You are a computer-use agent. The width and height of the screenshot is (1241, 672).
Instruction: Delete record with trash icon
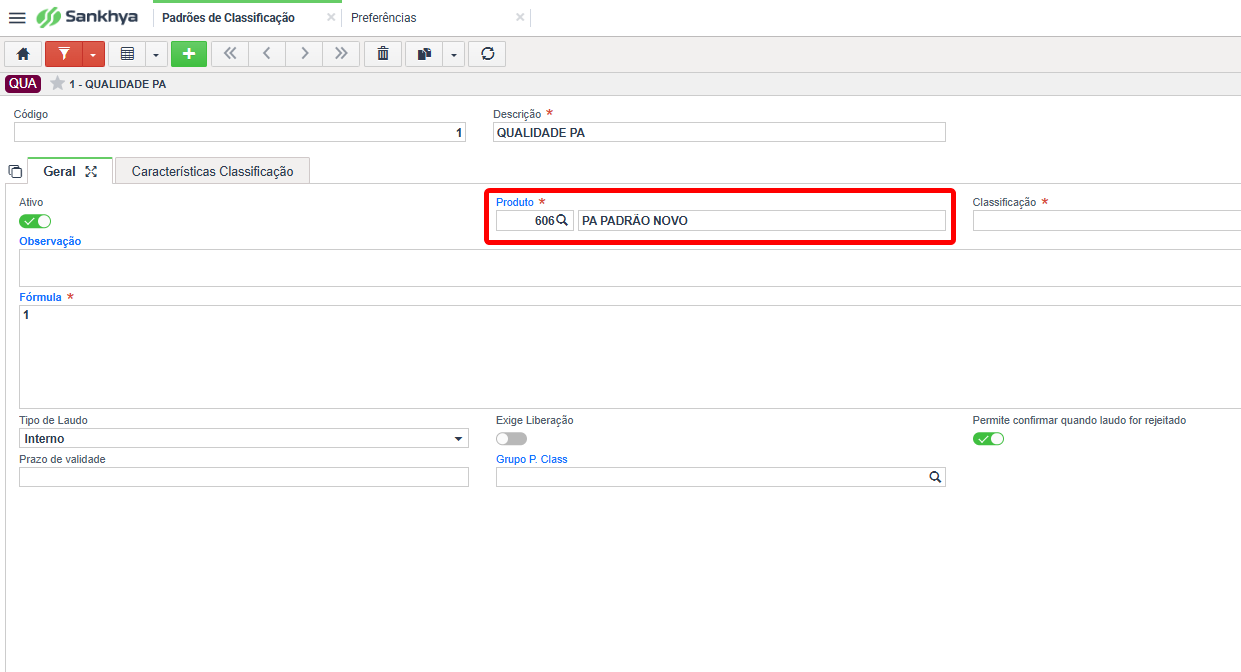pos(383,54)
